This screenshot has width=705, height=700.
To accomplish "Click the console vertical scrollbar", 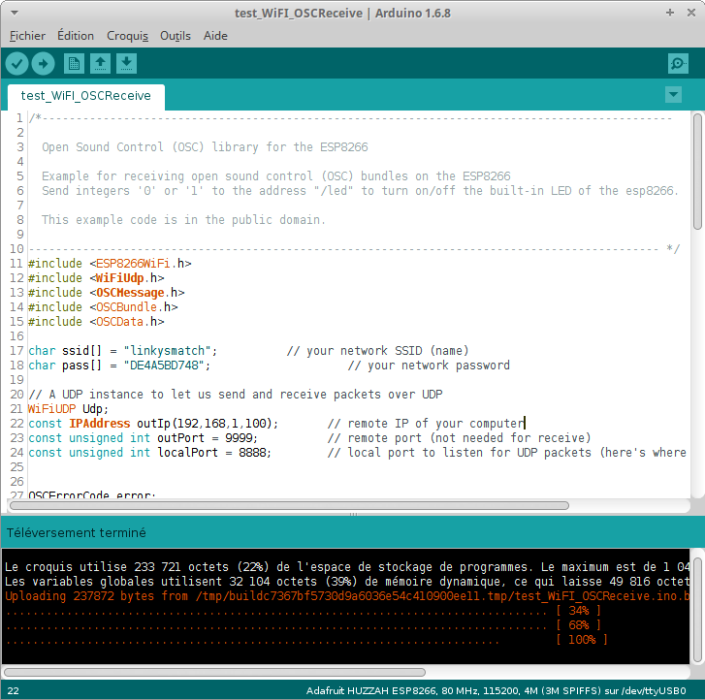I will pyautogui.click(x=697, y=610).
